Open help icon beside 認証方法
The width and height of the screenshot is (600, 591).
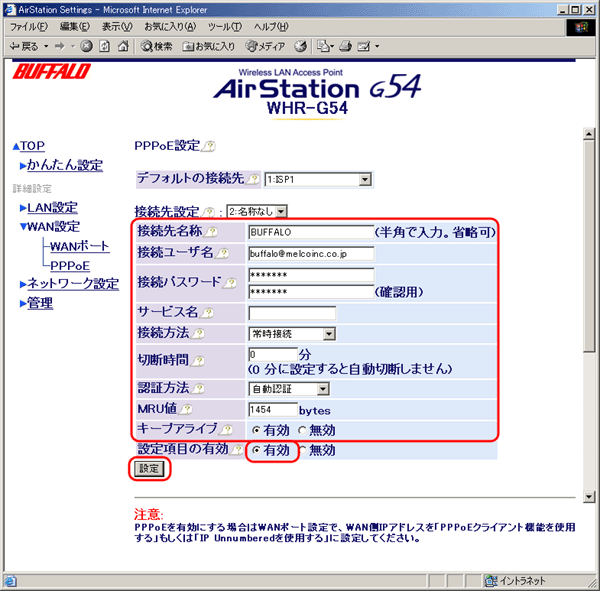pyautogui.click(x=198, y=389)
